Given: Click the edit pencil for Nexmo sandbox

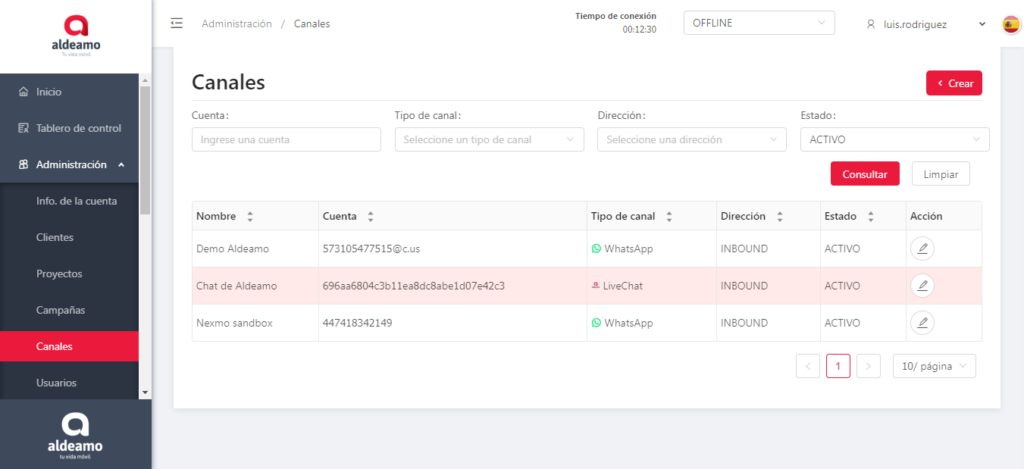Looking at the screenshot, I should click(922, 323).
